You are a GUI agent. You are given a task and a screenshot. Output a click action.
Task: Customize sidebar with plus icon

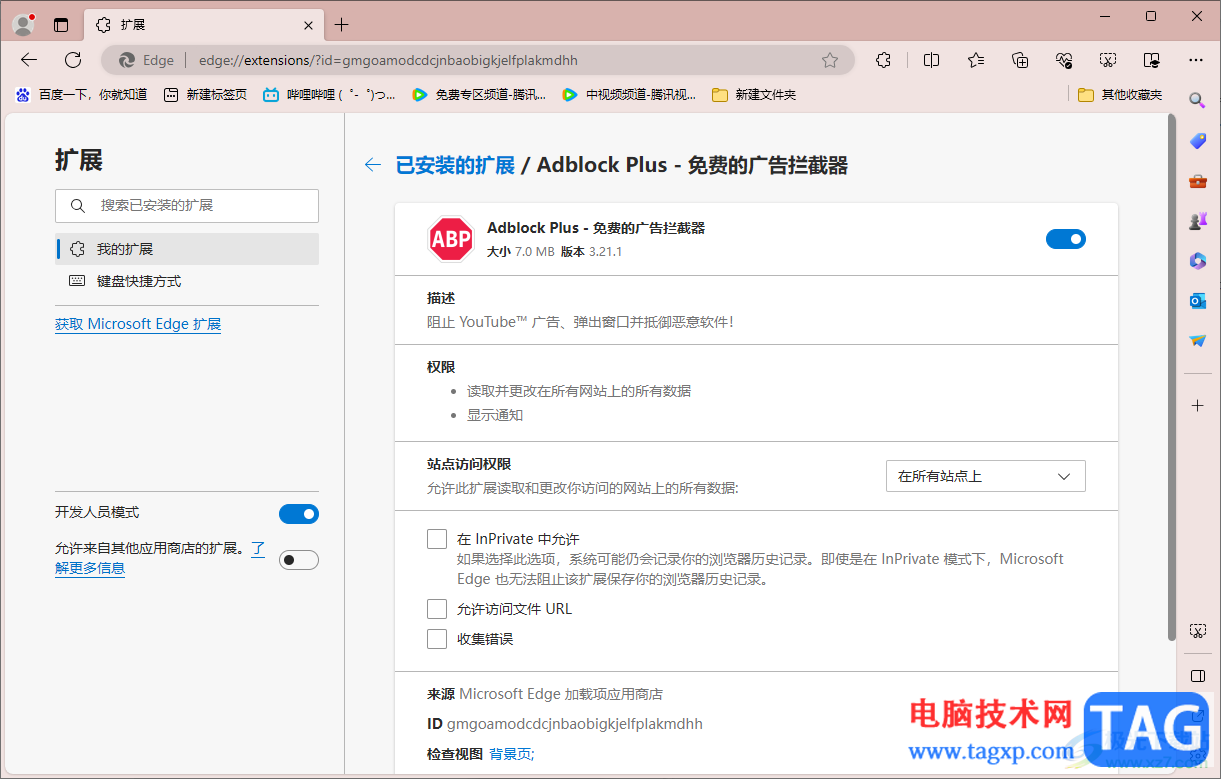coord(1197,405)
